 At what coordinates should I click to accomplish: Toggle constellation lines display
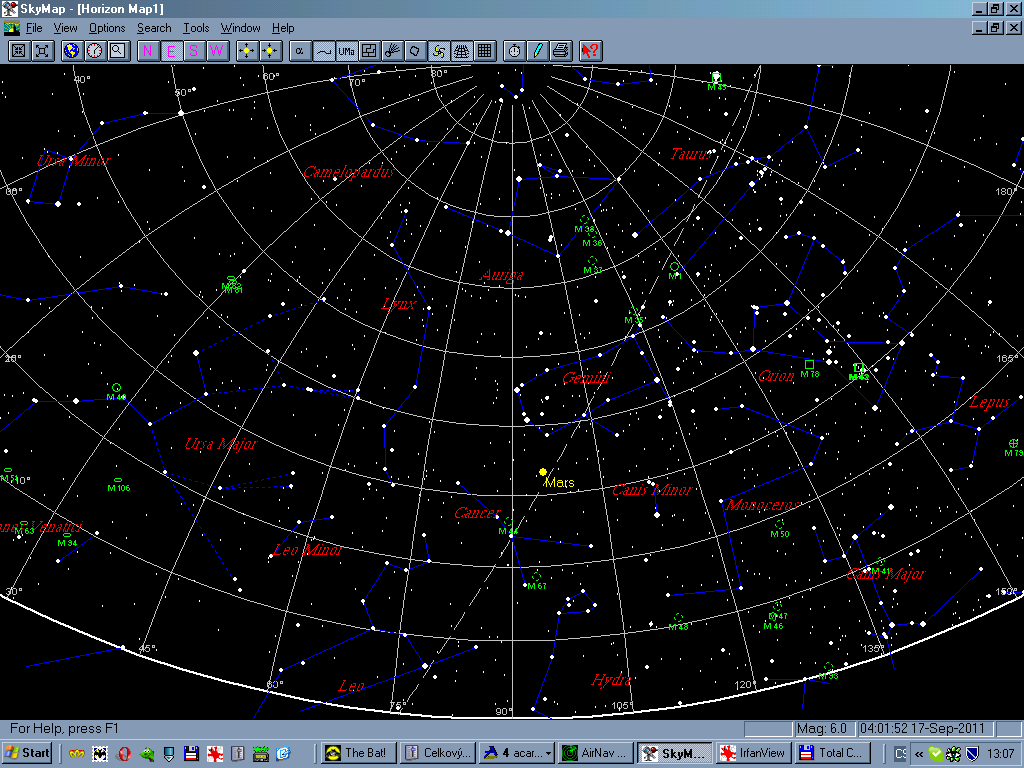pyautogui.click(x=323, y=51)
